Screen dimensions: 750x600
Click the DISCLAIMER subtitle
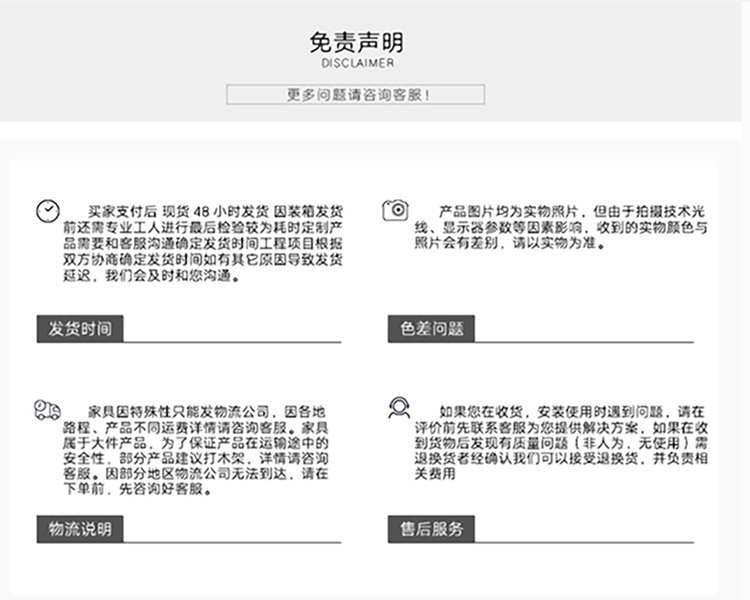[x=358, y=63]
